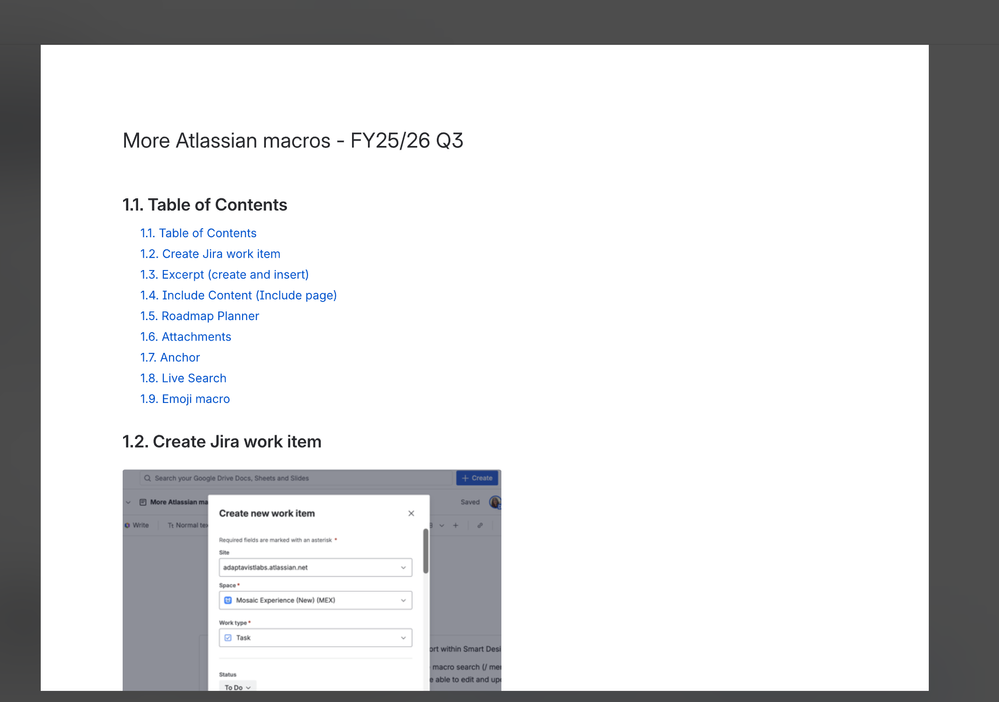Screen dimensions: 999x702
Task: Click the Task work type icon
Action: click(228, 637)
